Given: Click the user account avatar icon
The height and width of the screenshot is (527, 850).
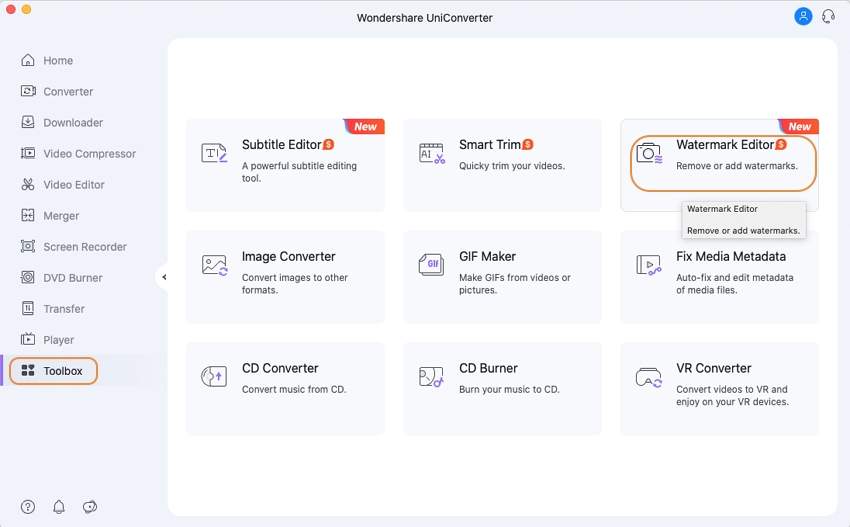Looking at the screenshot, I should (x=802, y=16).
